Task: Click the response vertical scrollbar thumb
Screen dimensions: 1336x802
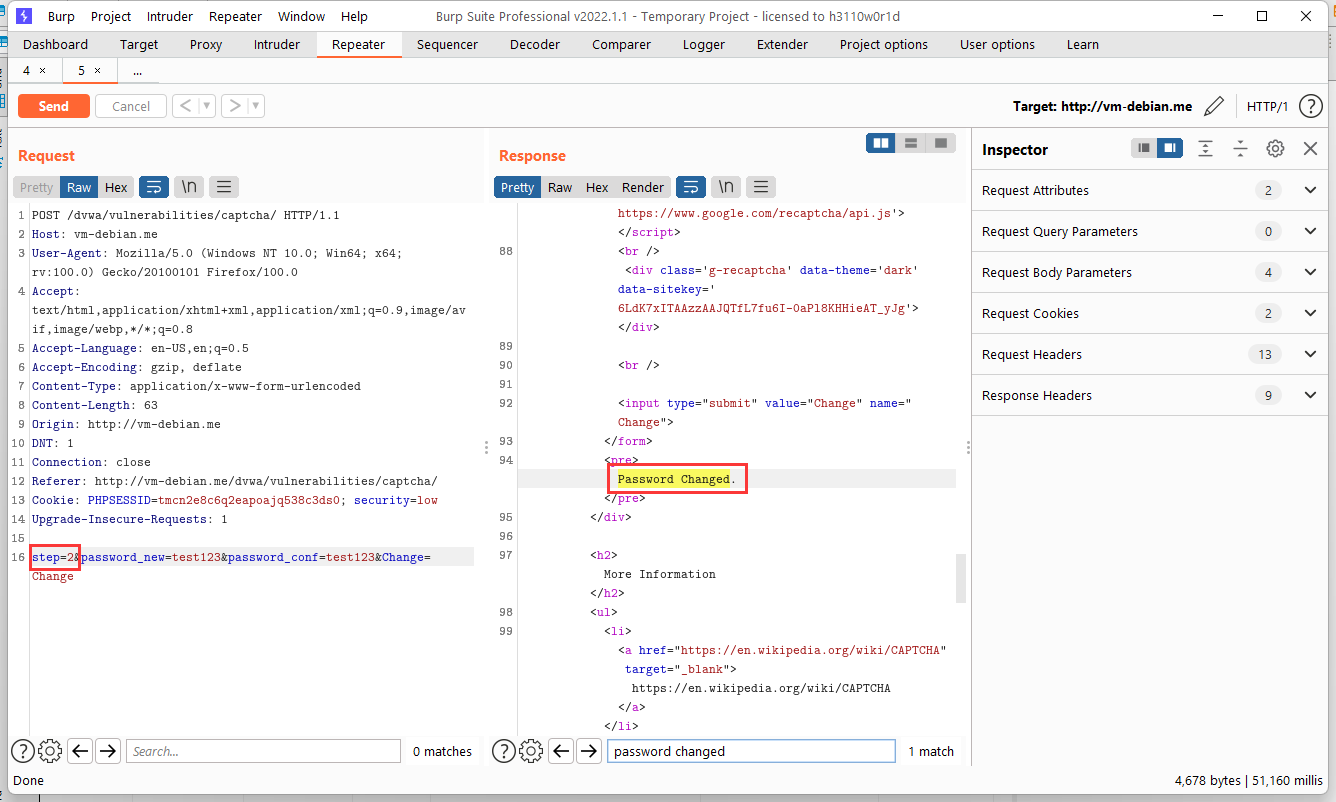Action: coord(962,578)
